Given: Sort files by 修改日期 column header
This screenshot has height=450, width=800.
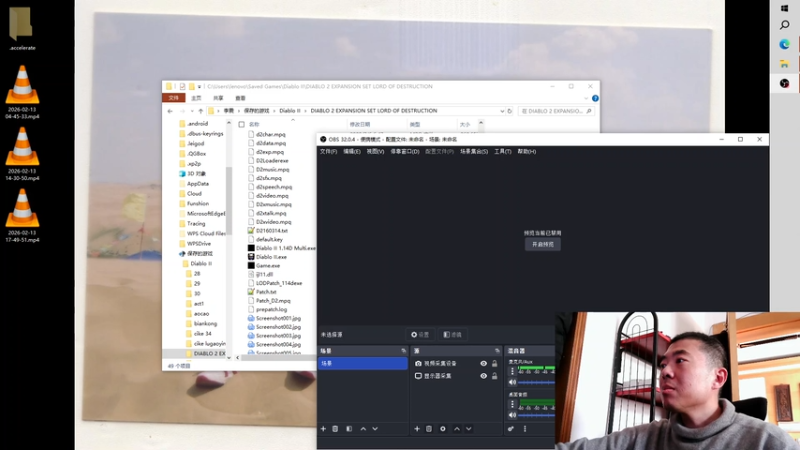Looking at the screenshot, I should click(360, 124).
